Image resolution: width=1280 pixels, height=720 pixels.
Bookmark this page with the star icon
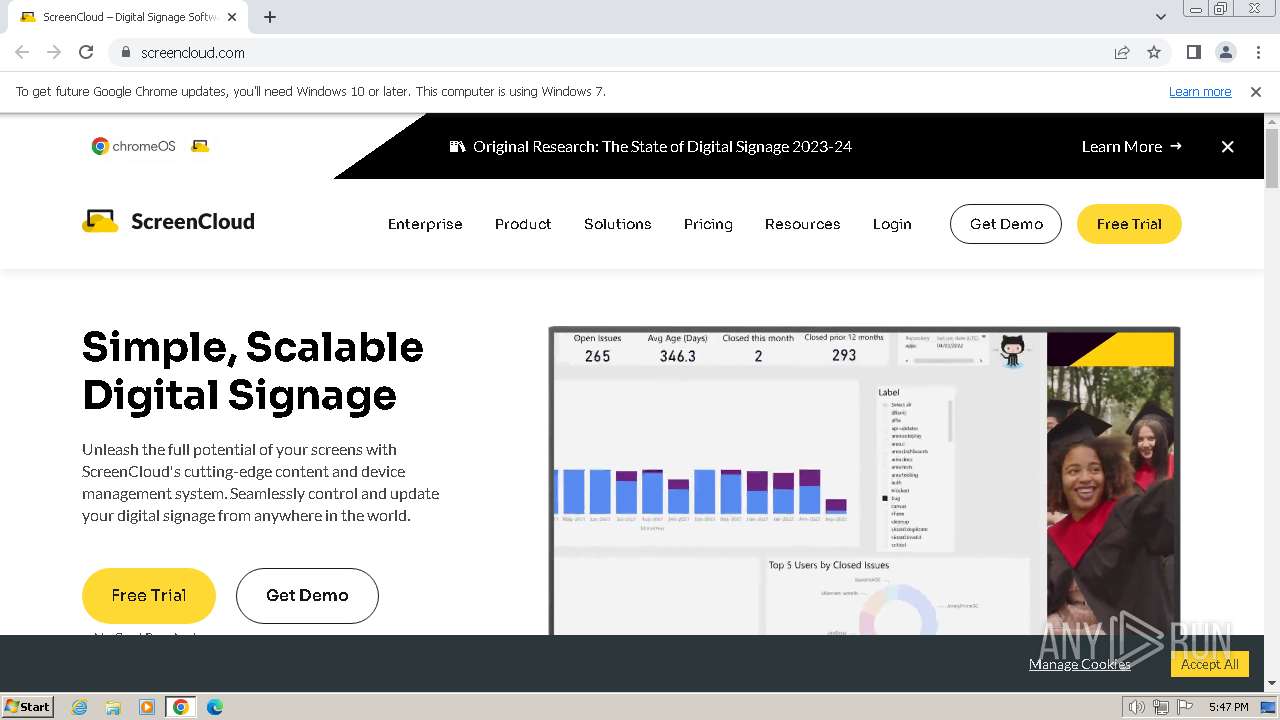click(x=1154, y=52)
